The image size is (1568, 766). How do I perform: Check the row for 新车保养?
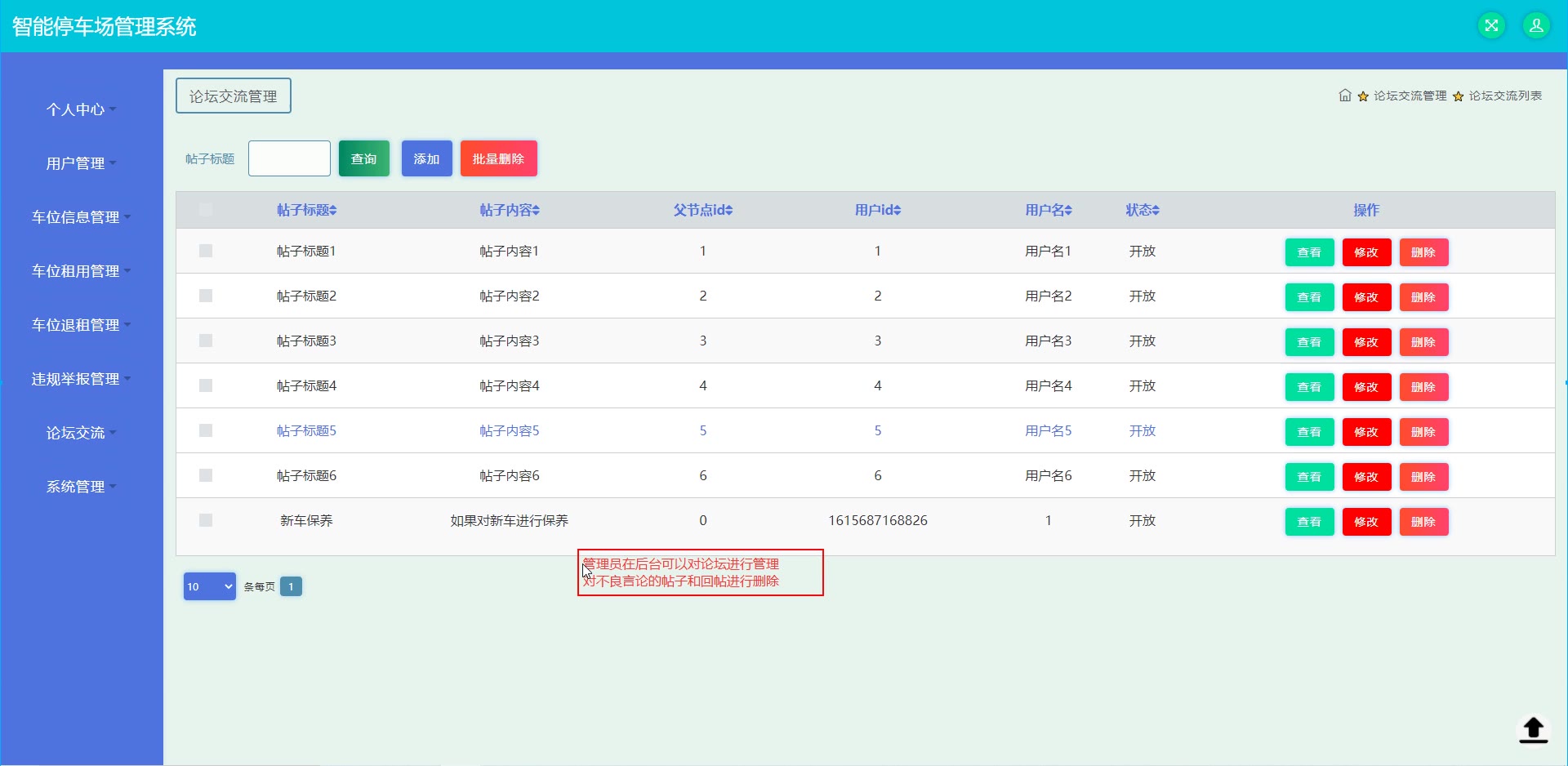pos(206,520)
